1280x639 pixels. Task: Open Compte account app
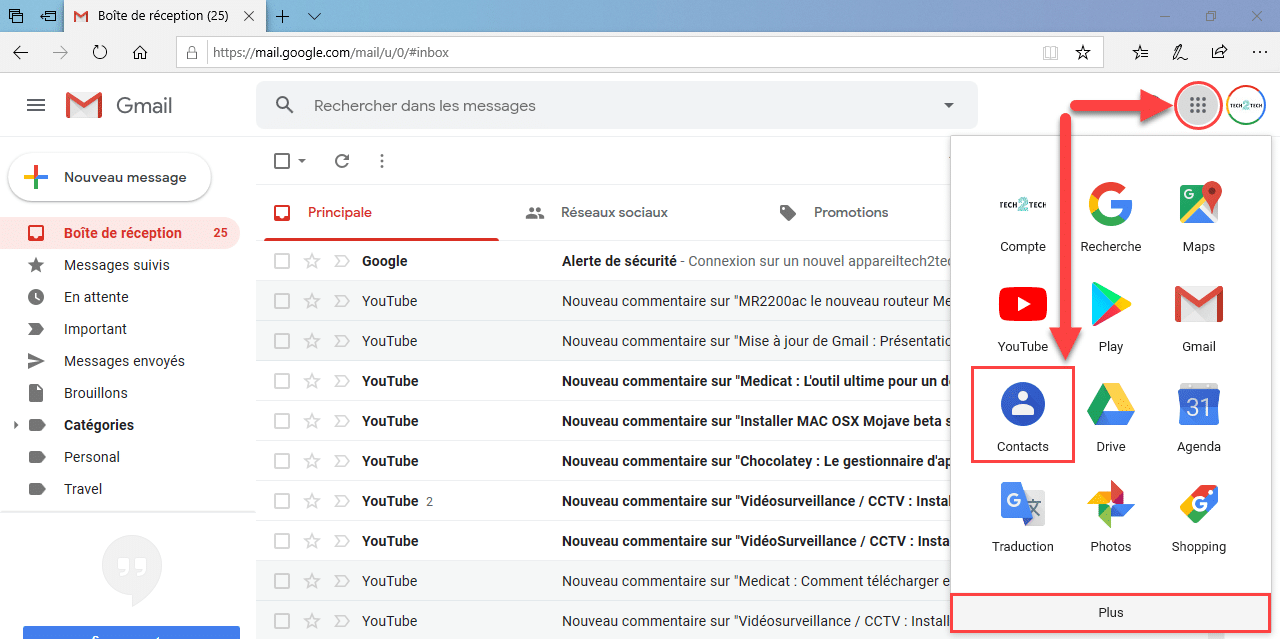(x=1023, y=215)
